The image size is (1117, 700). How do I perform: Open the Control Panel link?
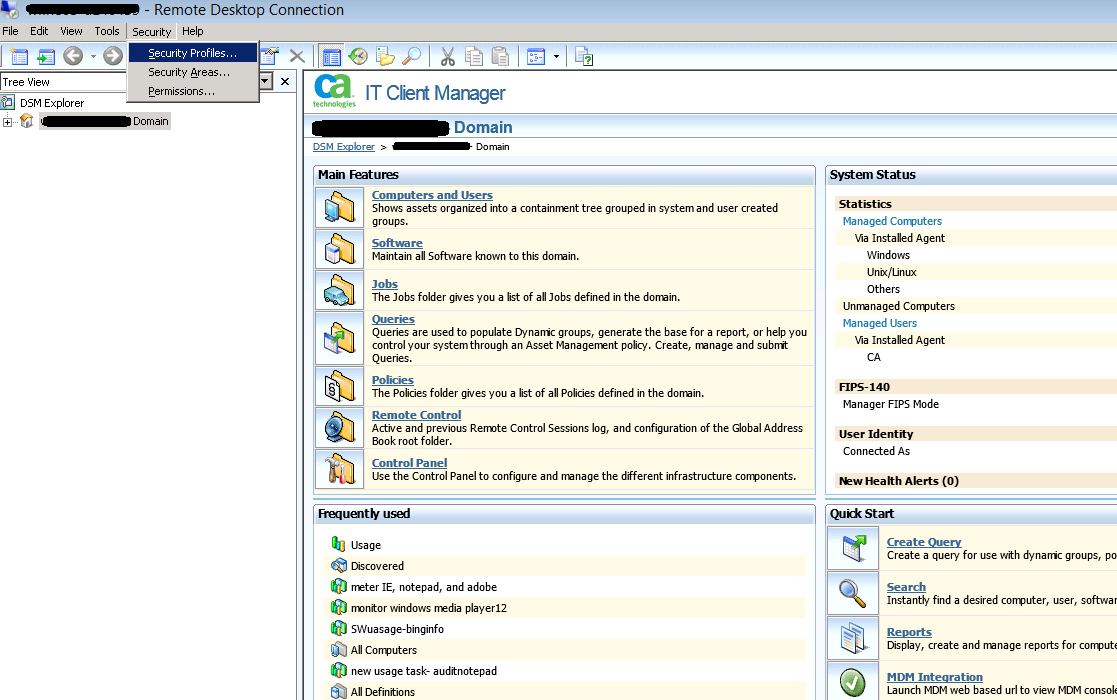pos(409,463)
